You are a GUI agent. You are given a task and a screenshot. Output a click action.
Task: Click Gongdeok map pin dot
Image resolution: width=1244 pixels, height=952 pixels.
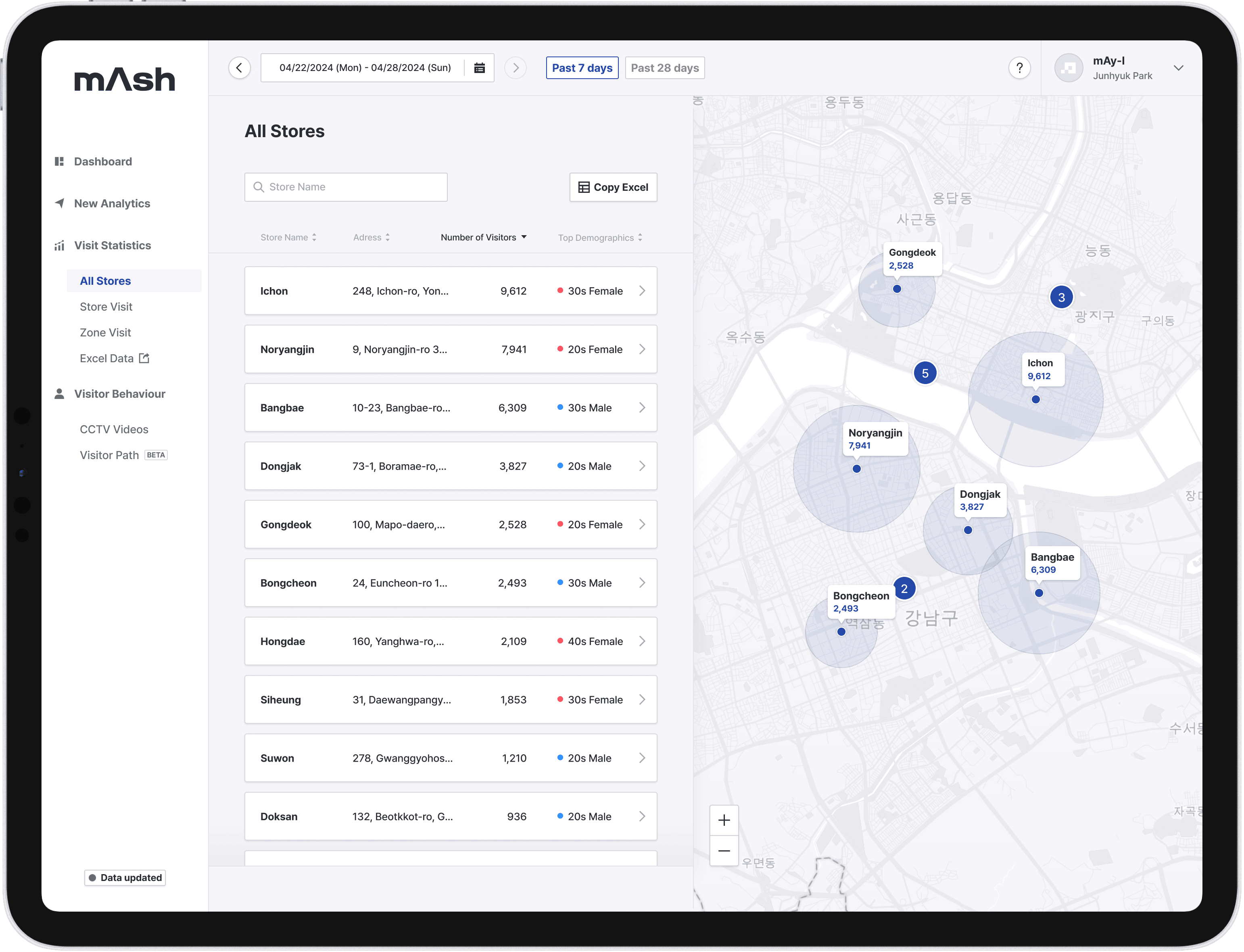click(x=898, y=289)
